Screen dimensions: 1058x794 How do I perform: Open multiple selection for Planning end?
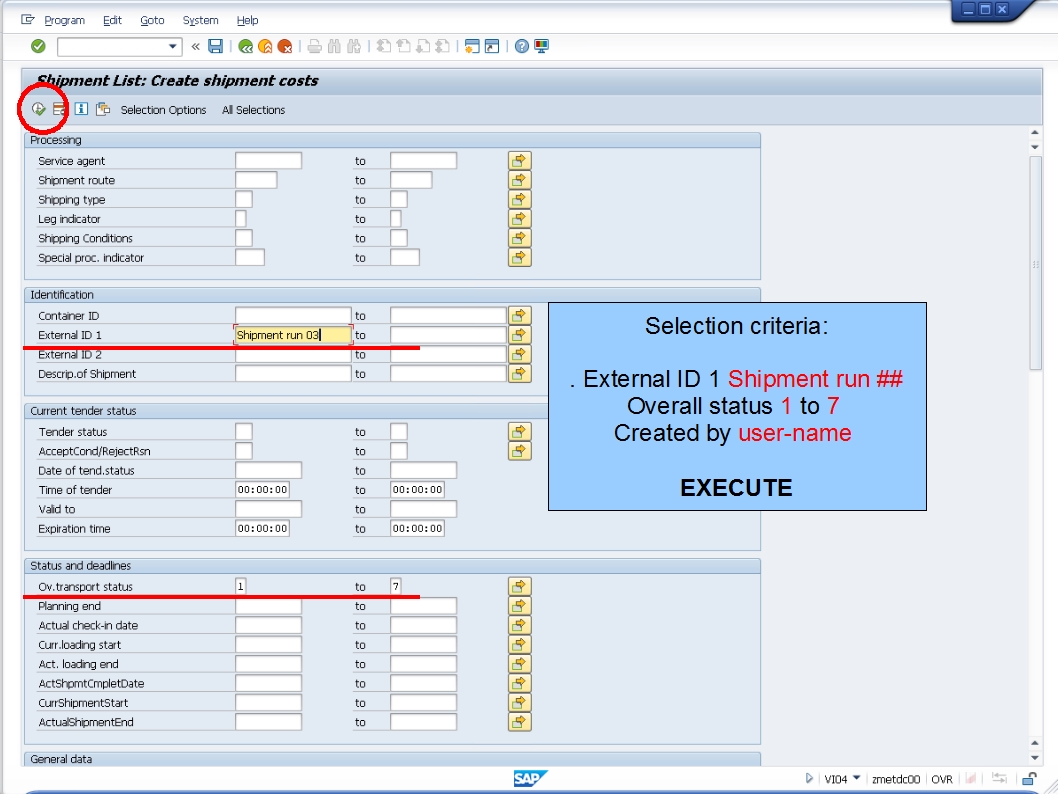pos(520,606)
